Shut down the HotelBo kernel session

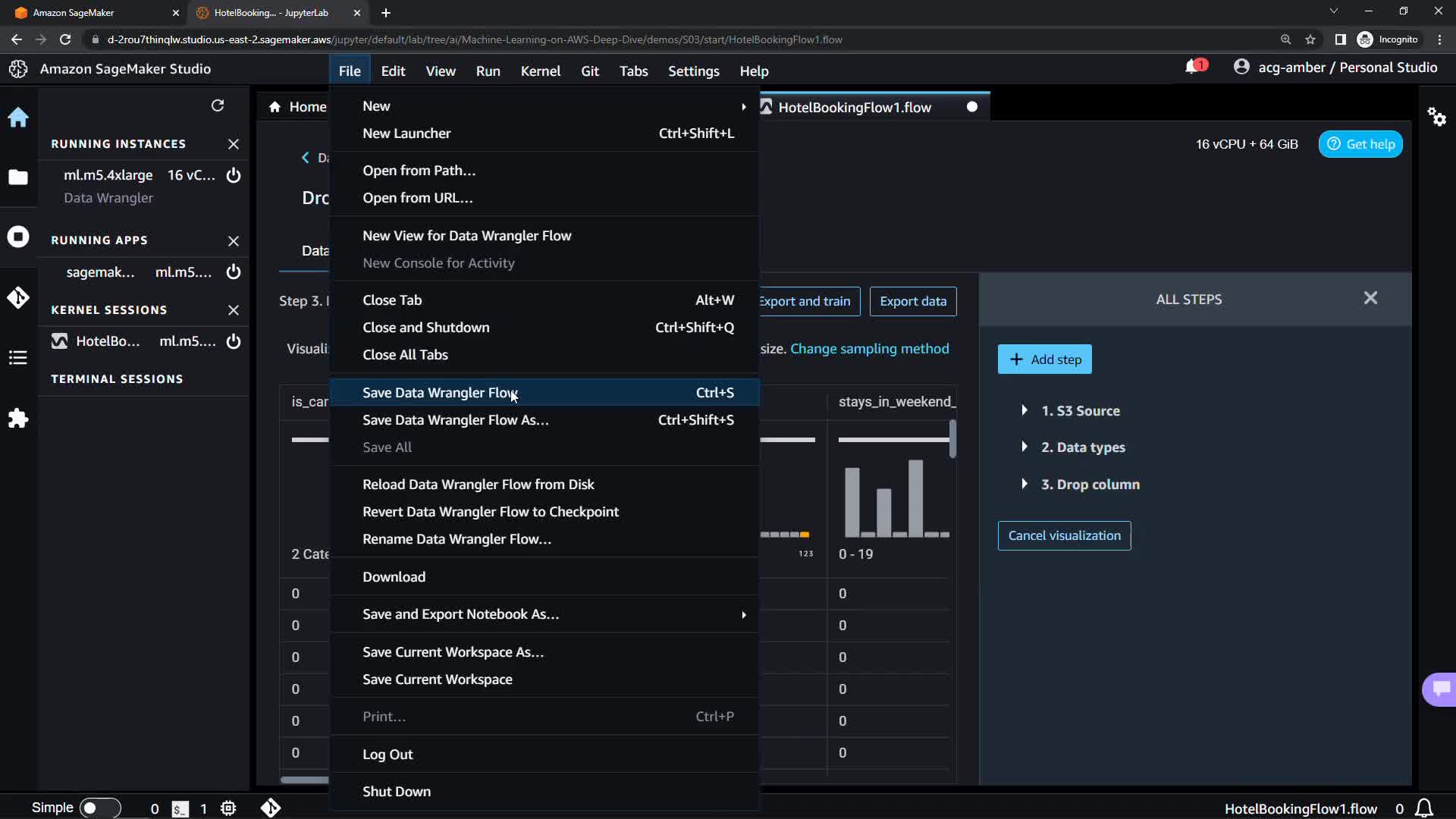point(234,341)
